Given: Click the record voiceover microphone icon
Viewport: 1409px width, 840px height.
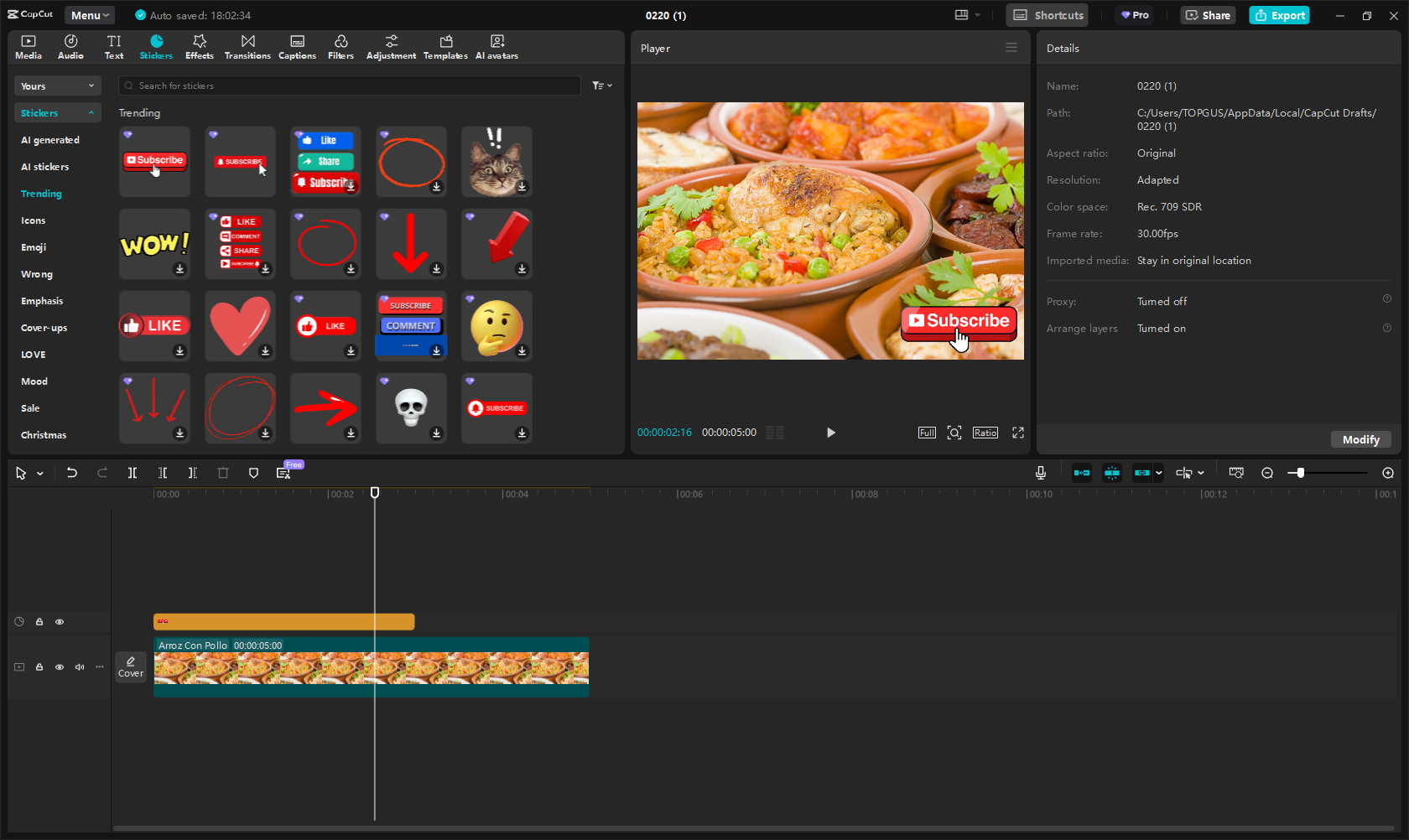Looking at the screenshot, I should pyautogui.click(x=1041, y=474).
